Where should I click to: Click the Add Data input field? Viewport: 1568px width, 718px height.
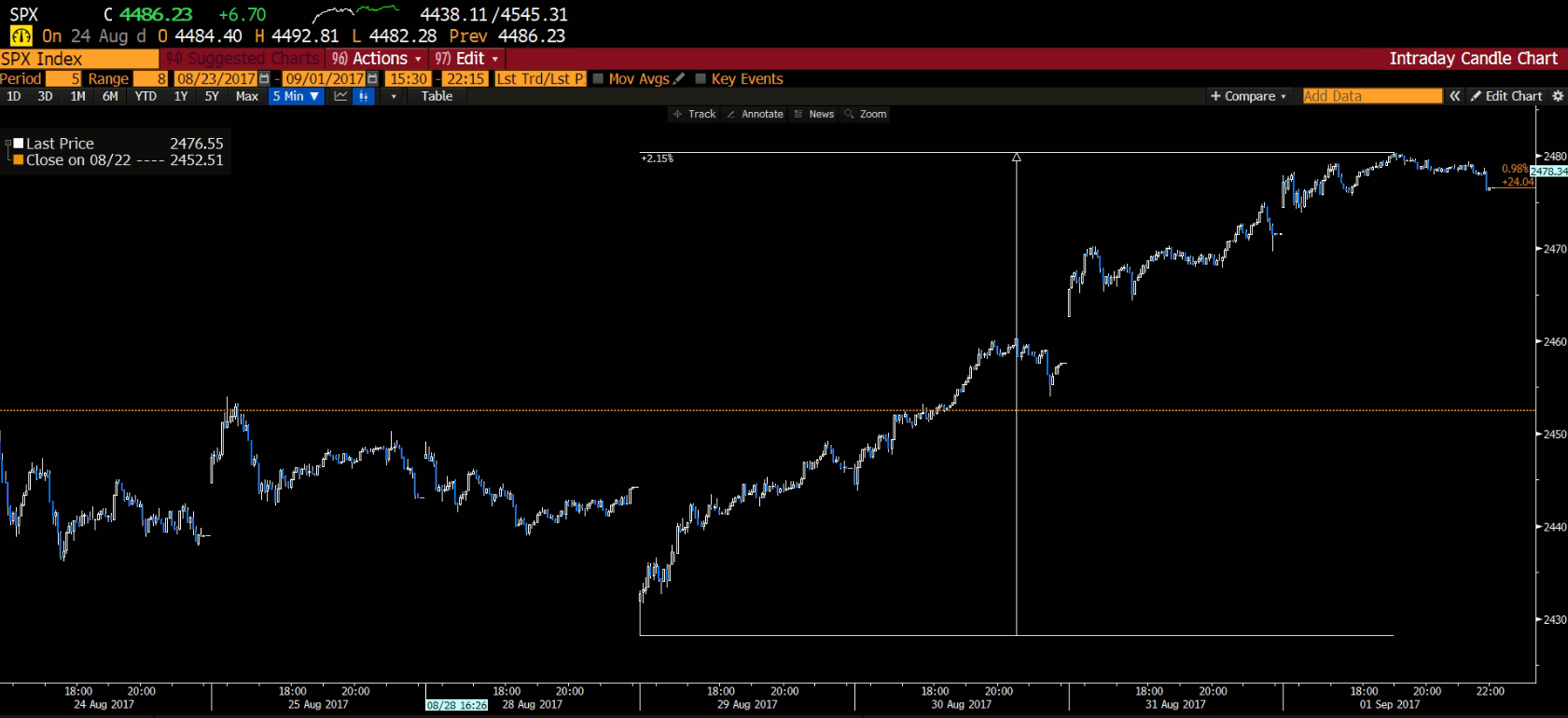(1371, 96)
